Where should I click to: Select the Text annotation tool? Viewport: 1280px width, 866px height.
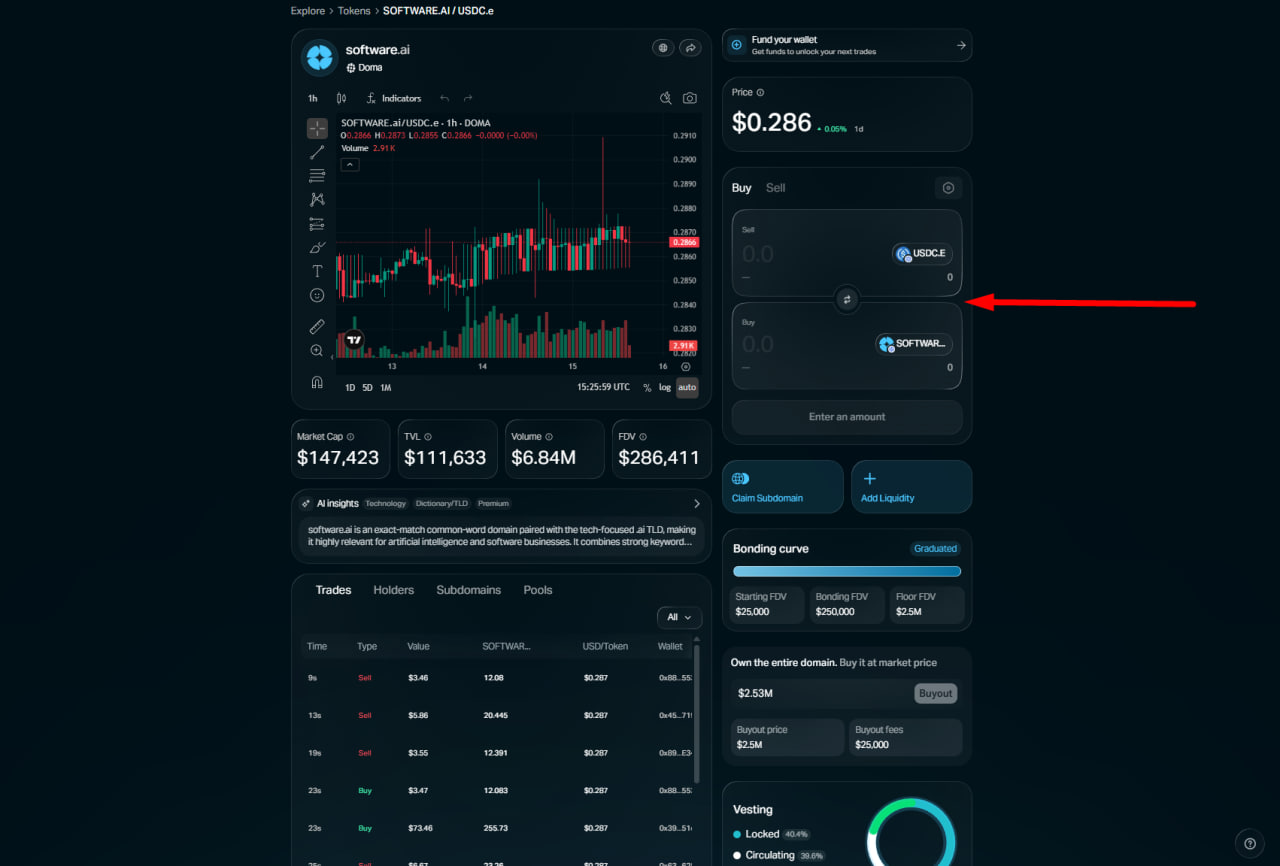pyautogui.click(x=317, y=271)
